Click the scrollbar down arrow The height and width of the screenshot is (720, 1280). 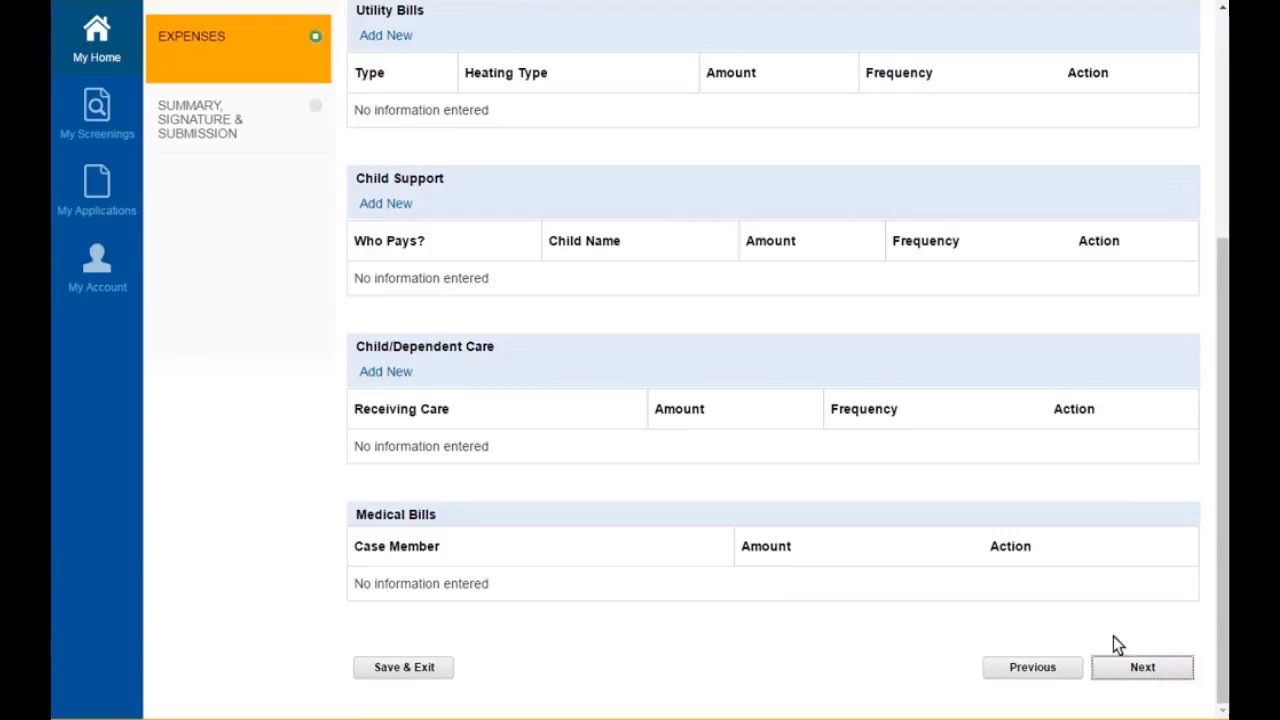[1222, 711]
